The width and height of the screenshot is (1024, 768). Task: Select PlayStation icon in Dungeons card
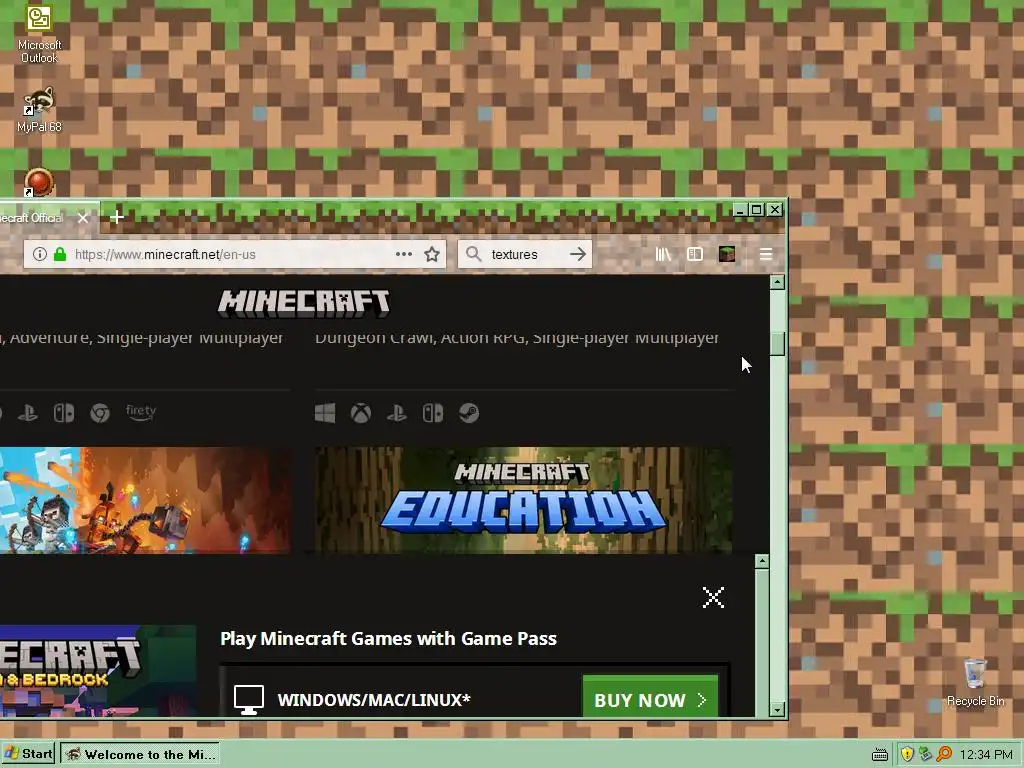pos(397,413)
